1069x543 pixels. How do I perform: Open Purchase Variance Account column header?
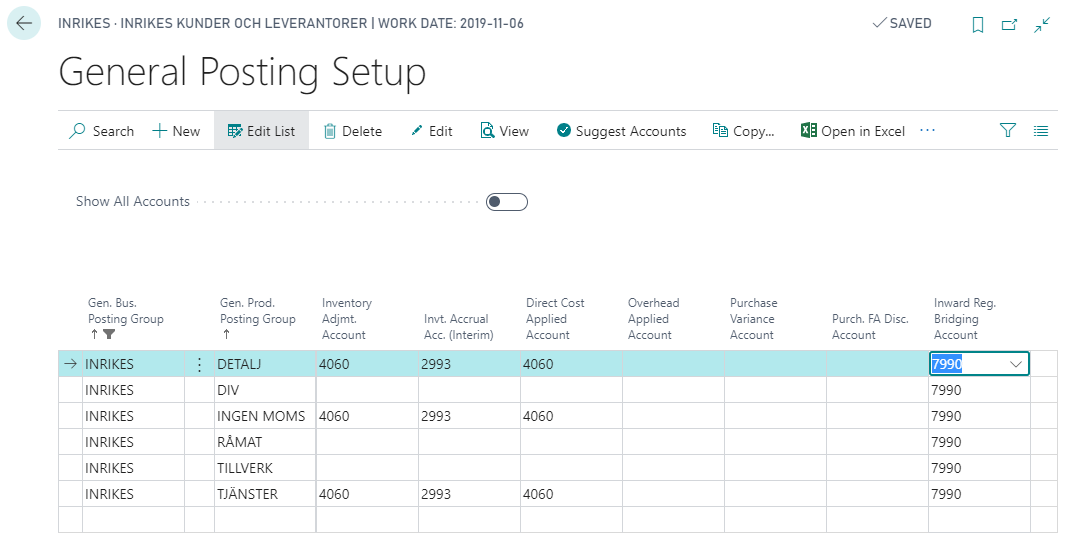[753, 319]
